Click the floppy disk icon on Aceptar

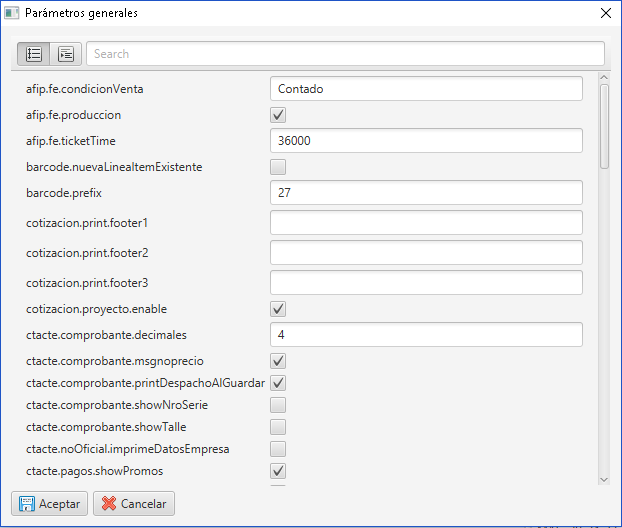27,504
